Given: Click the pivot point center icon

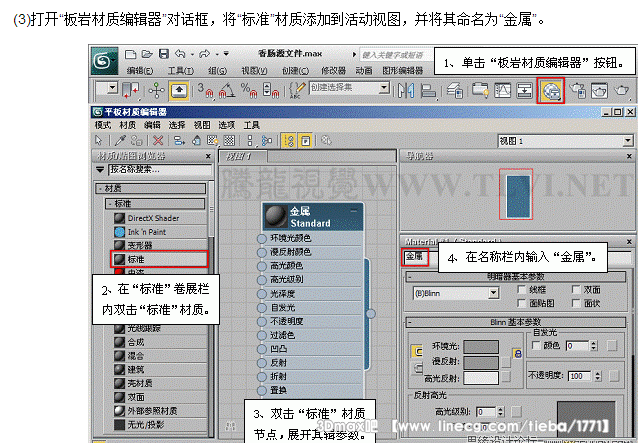Looking at the screenshot, I should point(156,90).
